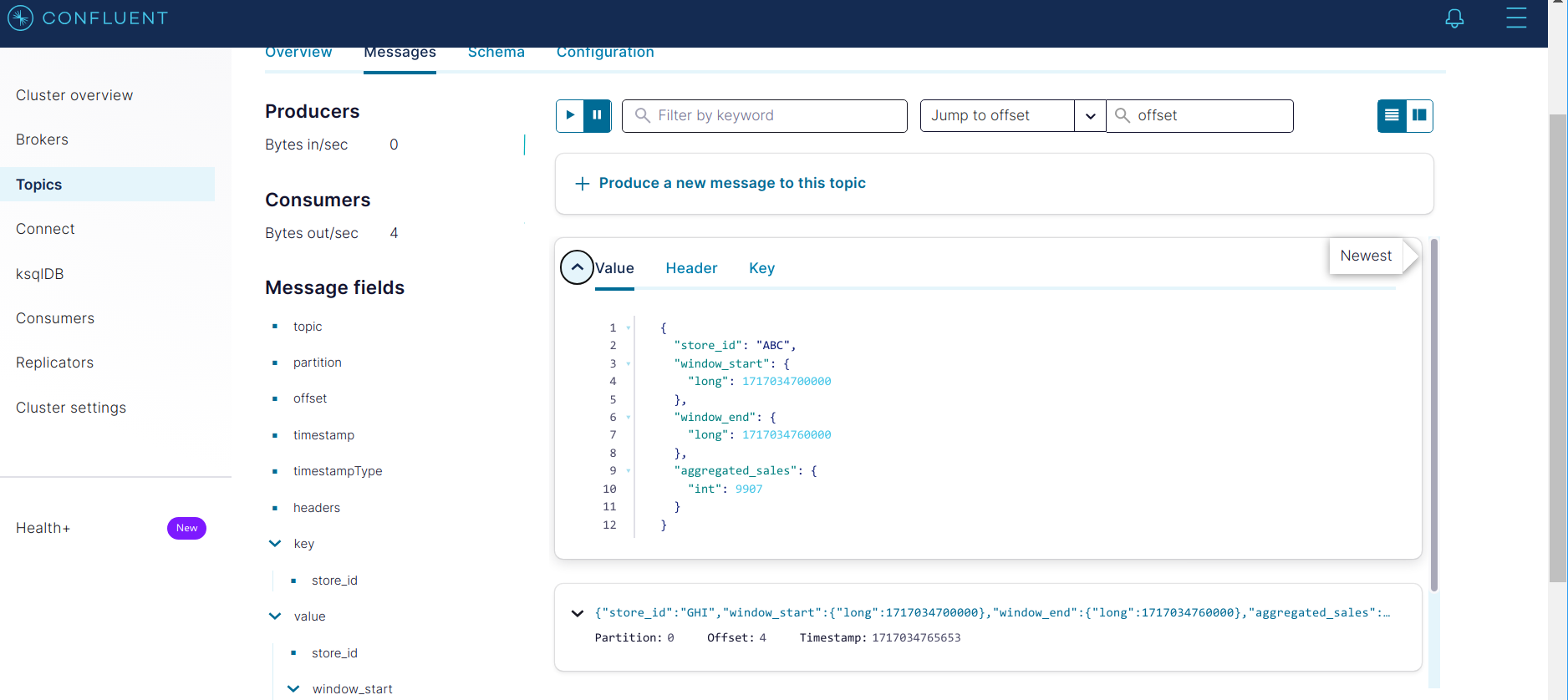Image resolution: width=1568 pixels, height=700 pixels.
Task: Open the notifications bell
Action: coord(1454,18)
